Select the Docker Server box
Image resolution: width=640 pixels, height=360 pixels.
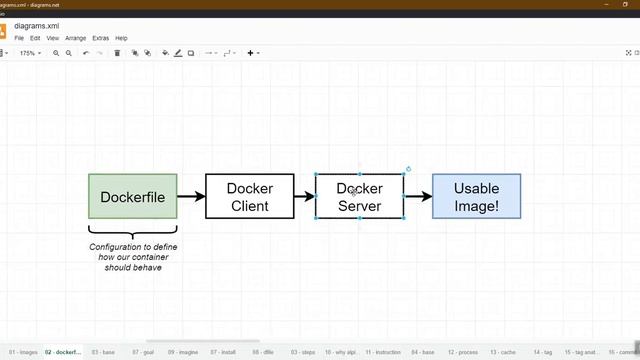pos(360,196)
